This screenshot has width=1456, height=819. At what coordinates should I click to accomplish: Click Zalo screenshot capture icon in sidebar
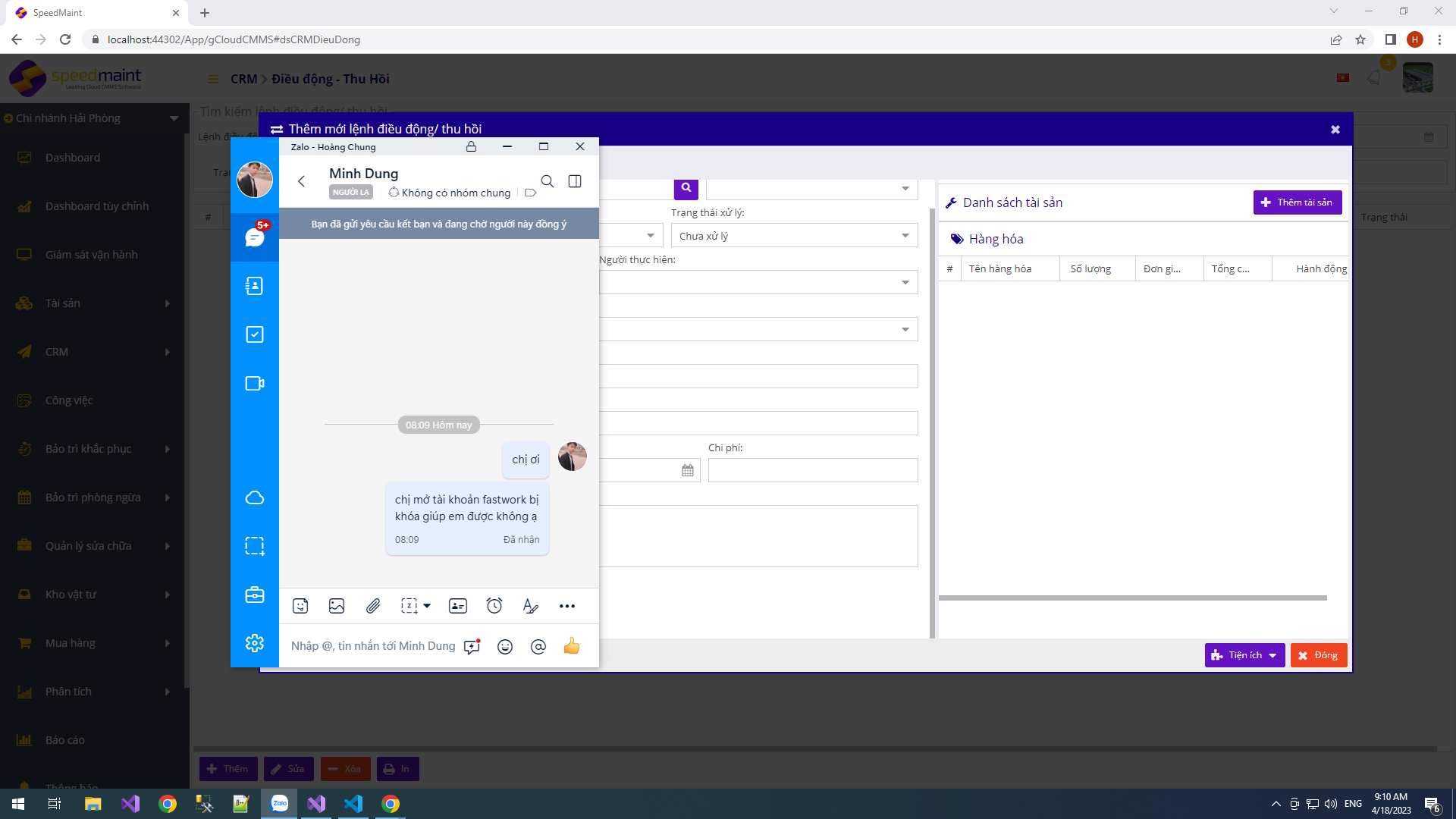pyautogui.click(x=255, y=547)
